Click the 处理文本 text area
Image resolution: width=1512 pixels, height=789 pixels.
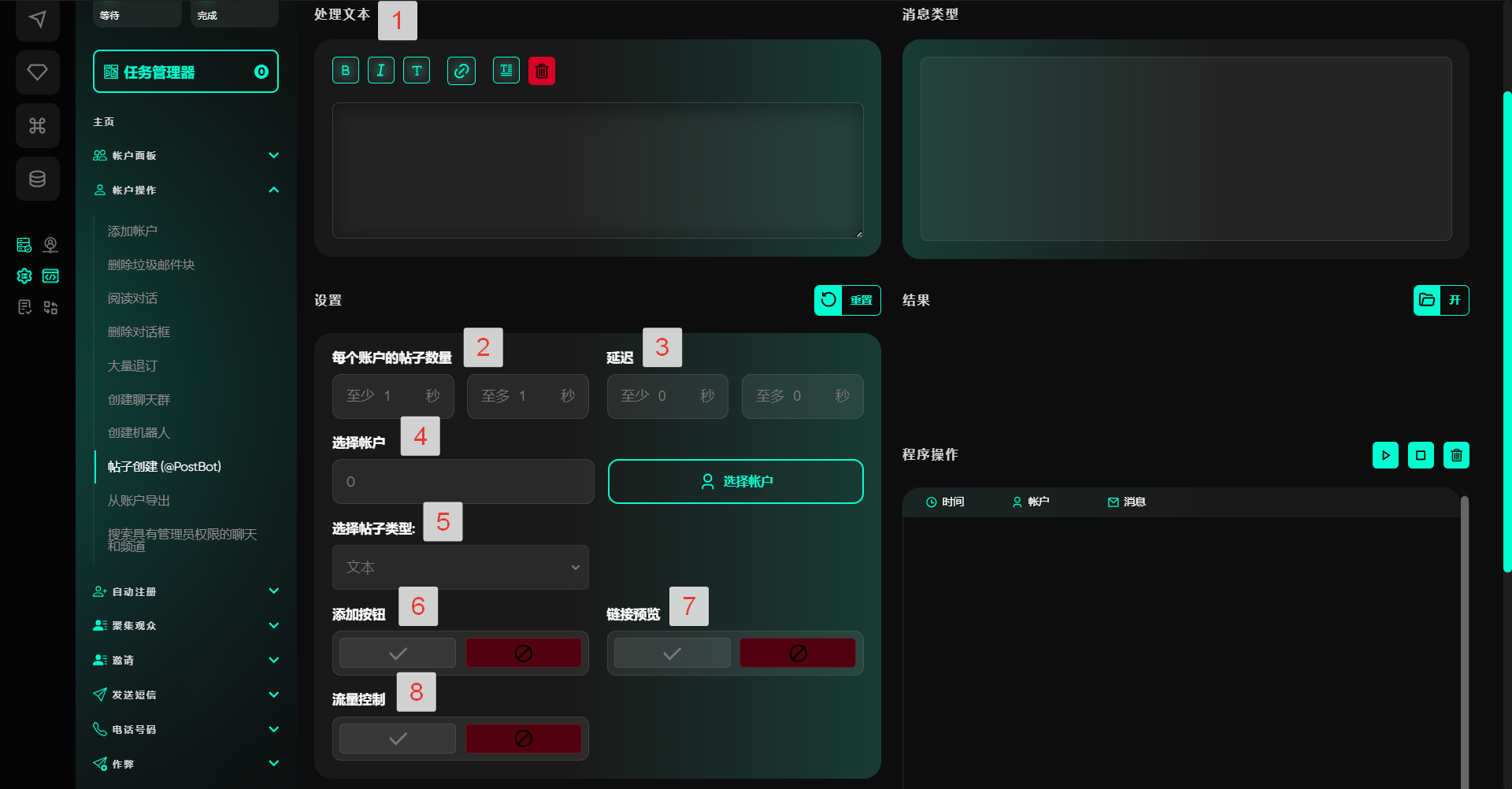597,170
